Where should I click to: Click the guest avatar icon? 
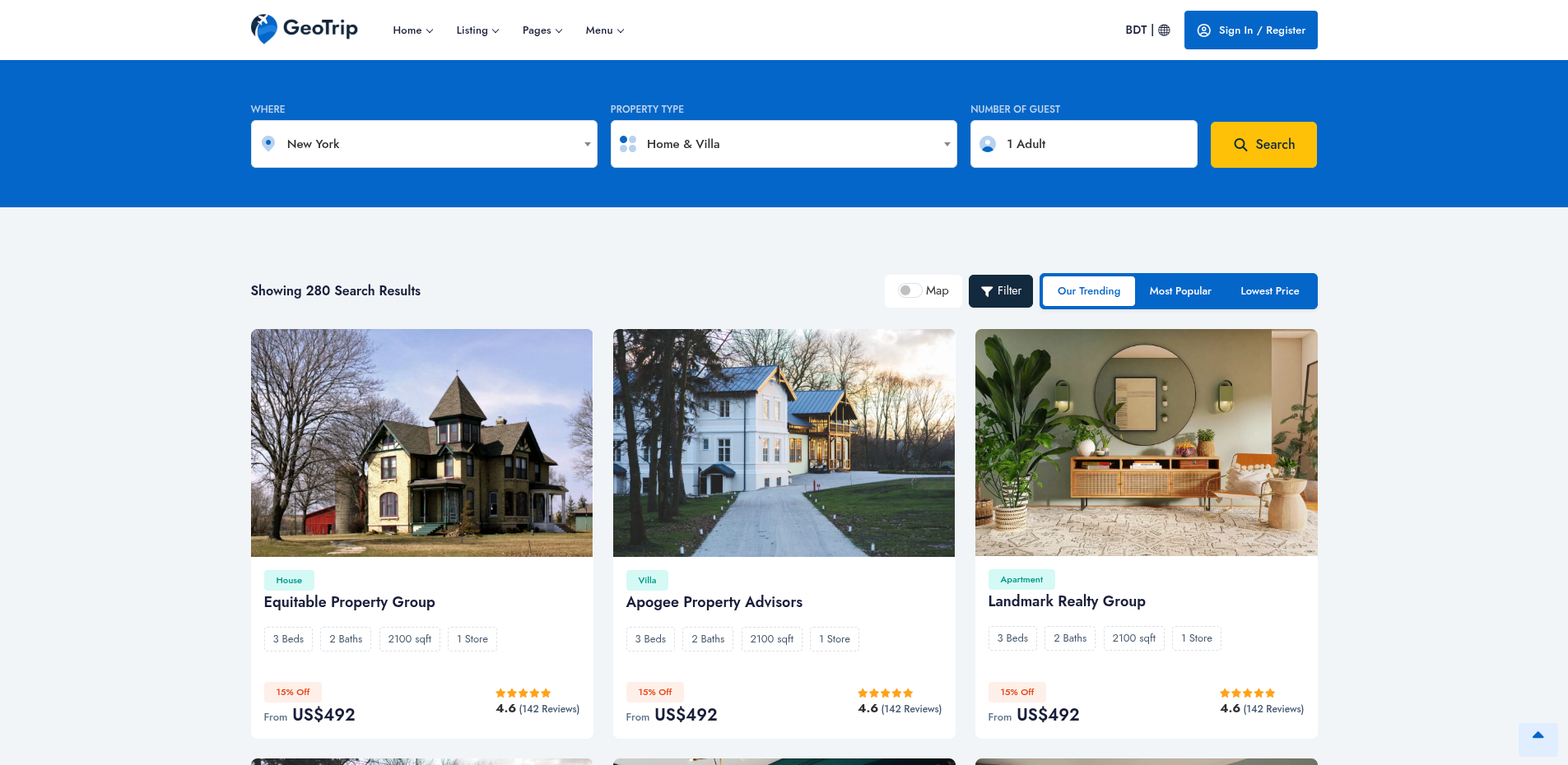[x=988, y=144]
